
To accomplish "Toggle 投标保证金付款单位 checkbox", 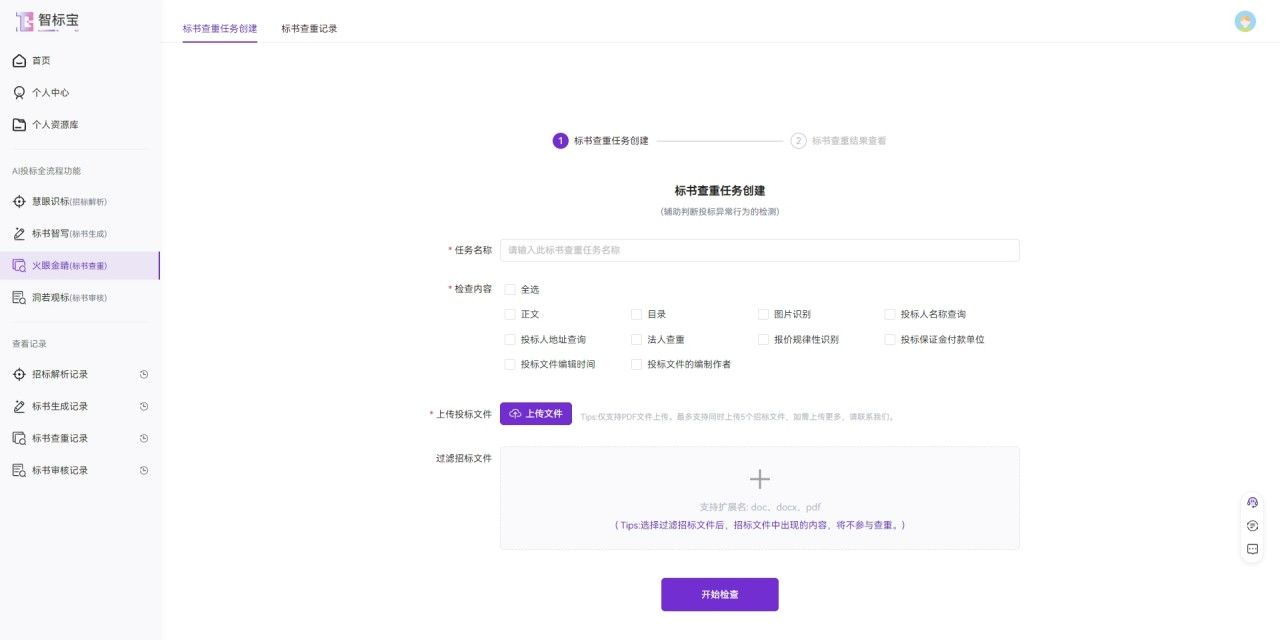I will coord(890,340).
